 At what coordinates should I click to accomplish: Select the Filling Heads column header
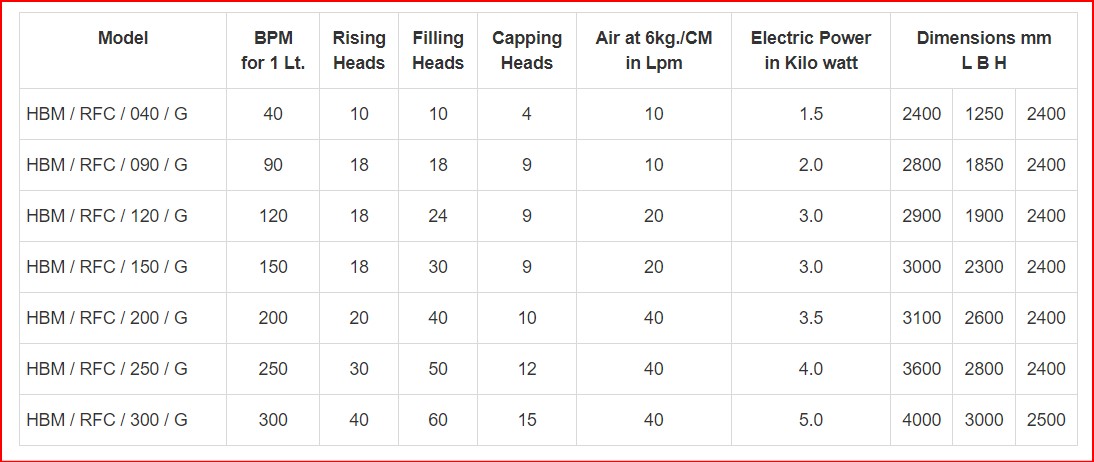pyautogui.click(x=437, y=50)
